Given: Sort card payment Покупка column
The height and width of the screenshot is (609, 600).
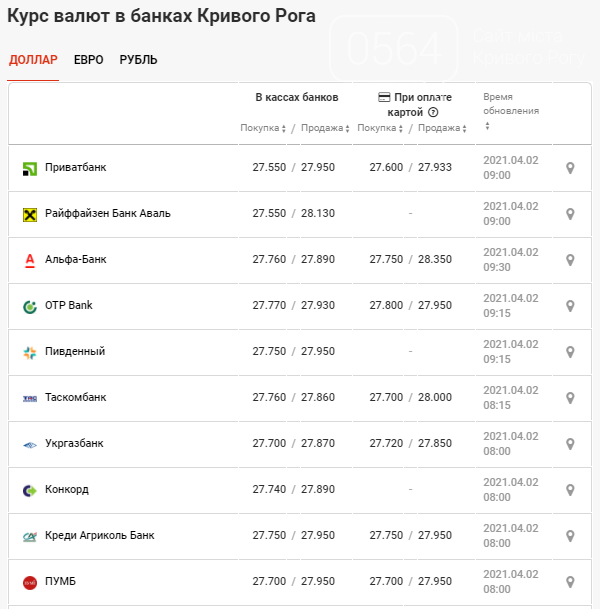Looking at the screenshot, I should (x=380, y=128).
